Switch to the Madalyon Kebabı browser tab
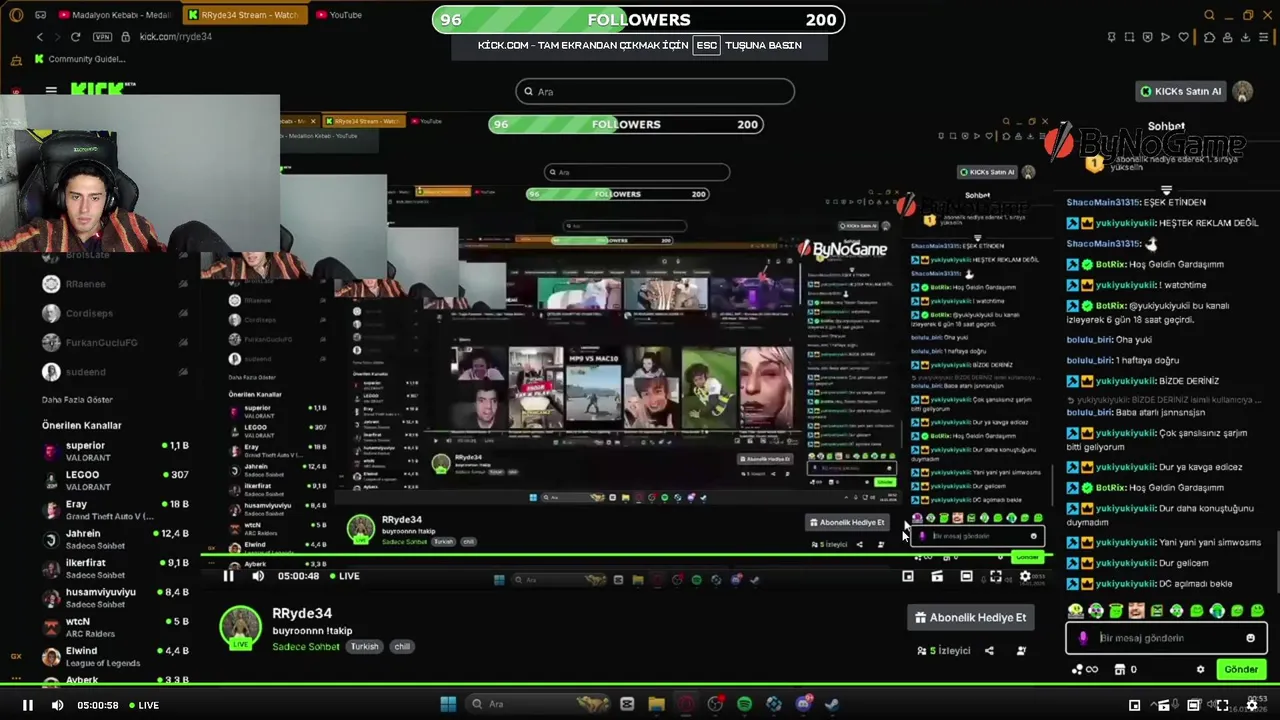Image resolution: width=1280 pixels, height=720 pixels. pos(113,15)
